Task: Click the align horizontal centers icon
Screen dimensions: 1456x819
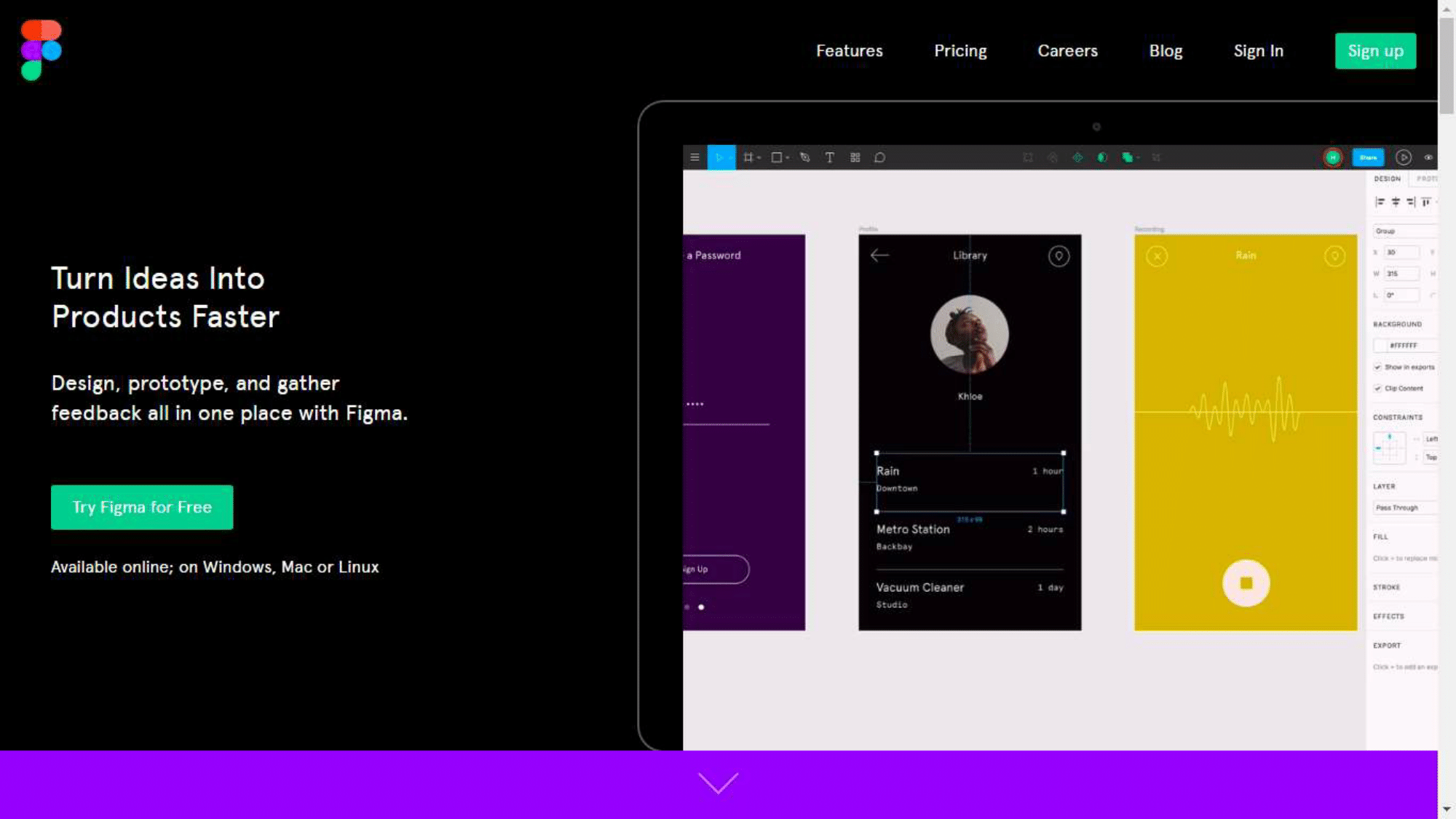Action: point(1396,202)
